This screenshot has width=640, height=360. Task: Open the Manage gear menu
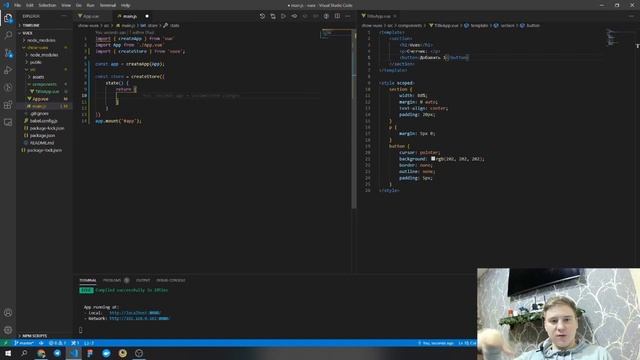click(8, 330)
